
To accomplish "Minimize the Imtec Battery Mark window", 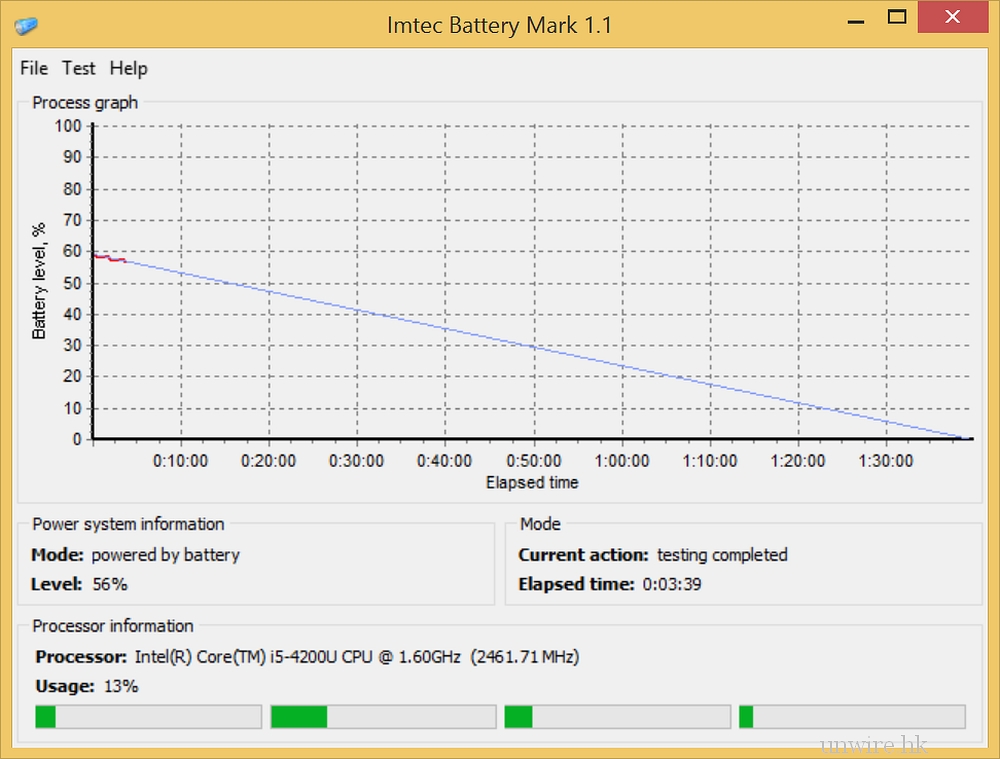I will click(857, 18).
